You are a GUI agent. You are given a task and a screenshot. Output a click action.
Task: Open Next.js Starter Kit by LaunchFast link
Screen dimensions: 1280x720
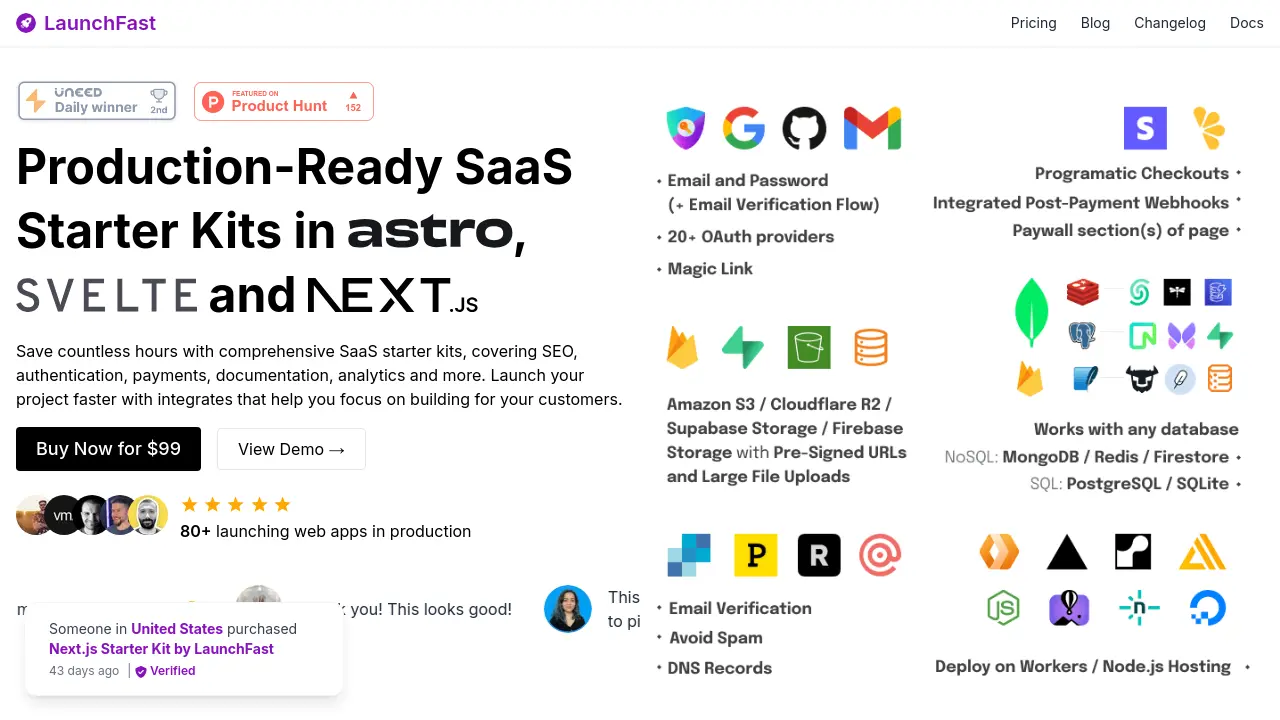click(161, 649)
